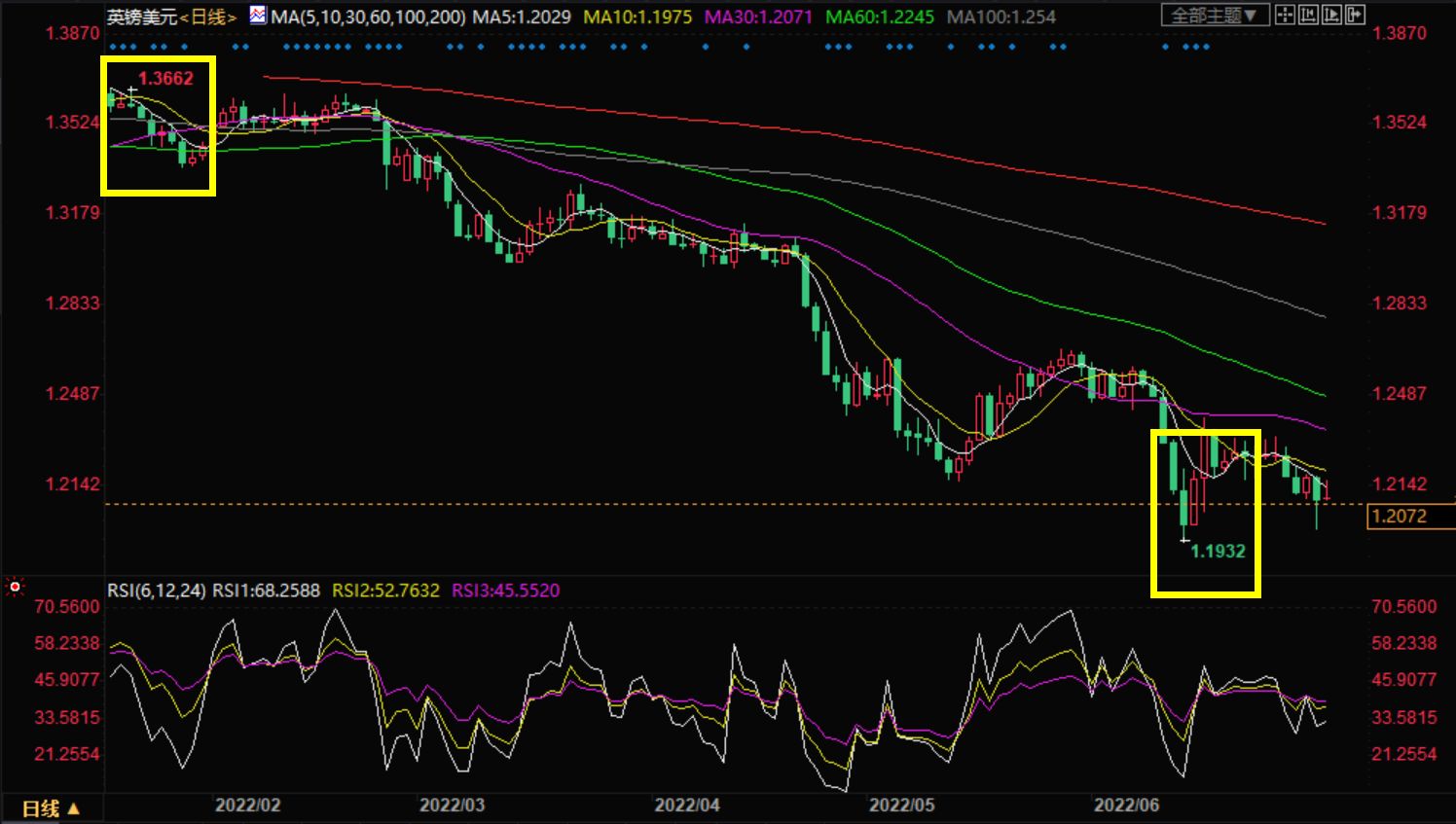Click the jump-to-start range icon
Screen dimensions: 1456x824
pyautogui.click(x=1308, y=15)
